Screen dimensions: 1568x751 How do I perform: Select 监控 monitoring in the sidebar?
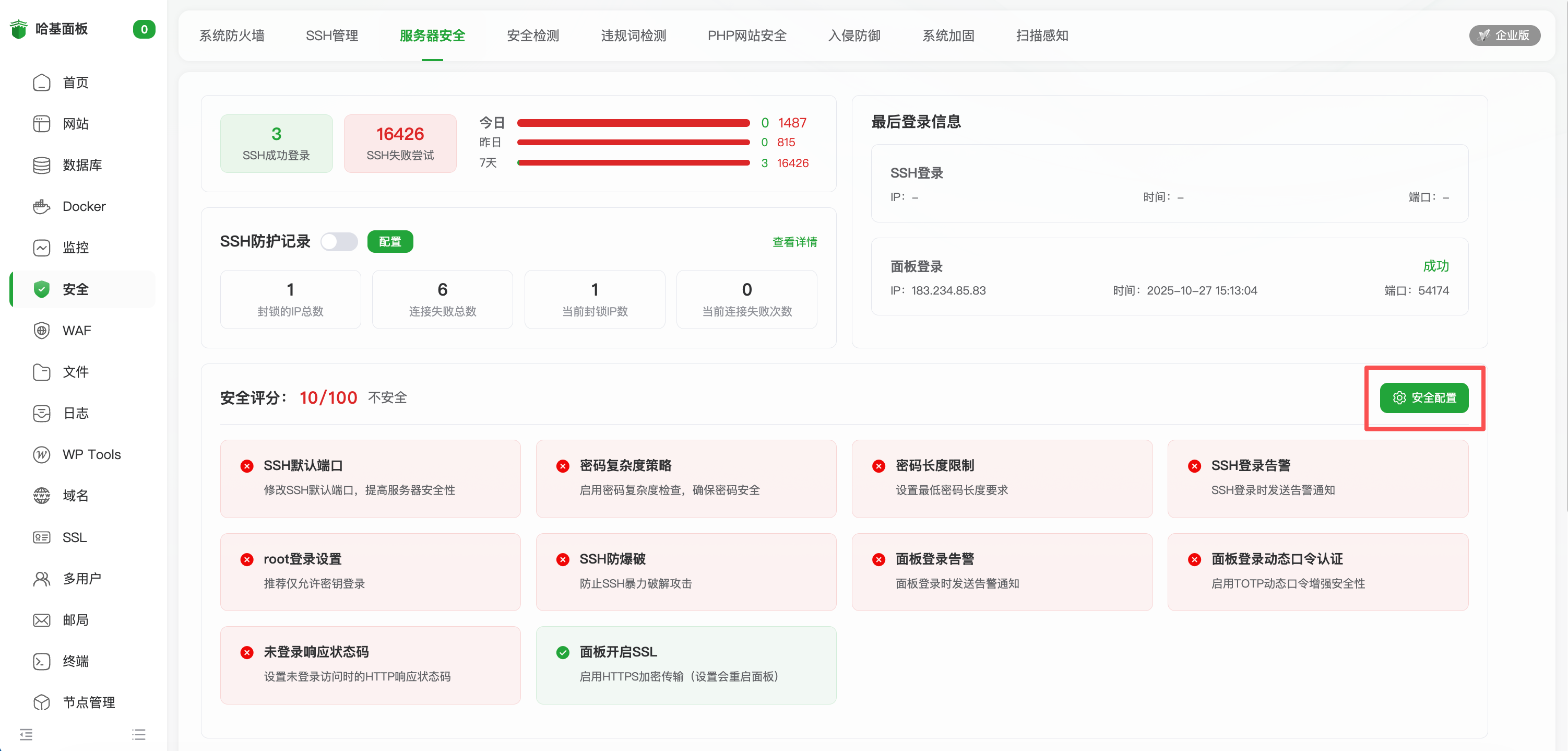pos(76,248)
